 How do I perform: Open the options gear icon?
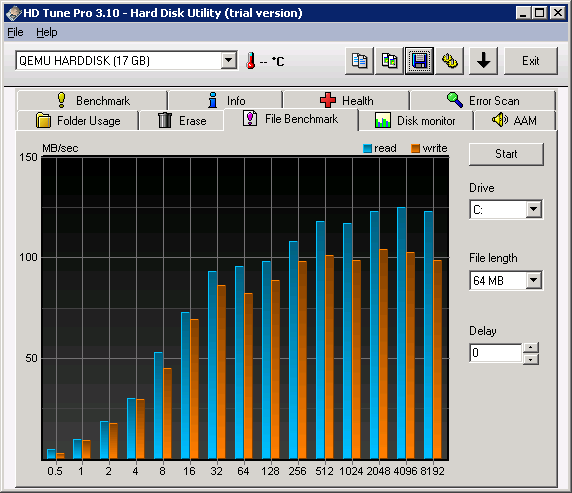click(449, 61)
